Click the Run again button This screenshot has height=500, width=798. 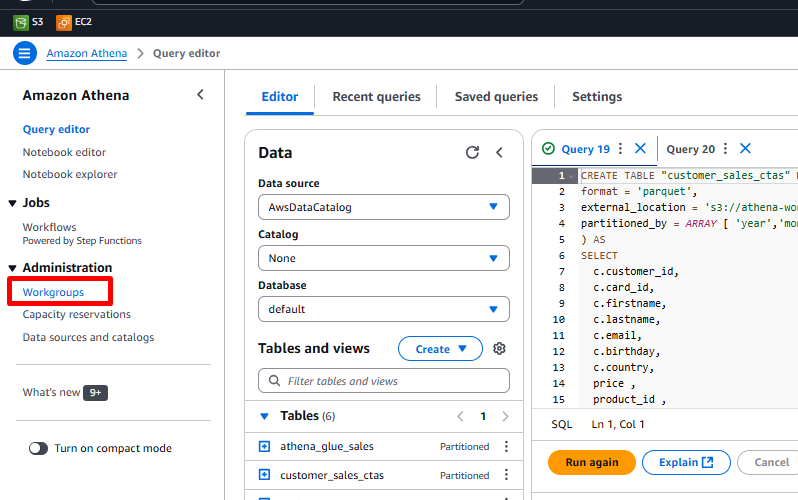coord(591,462)
